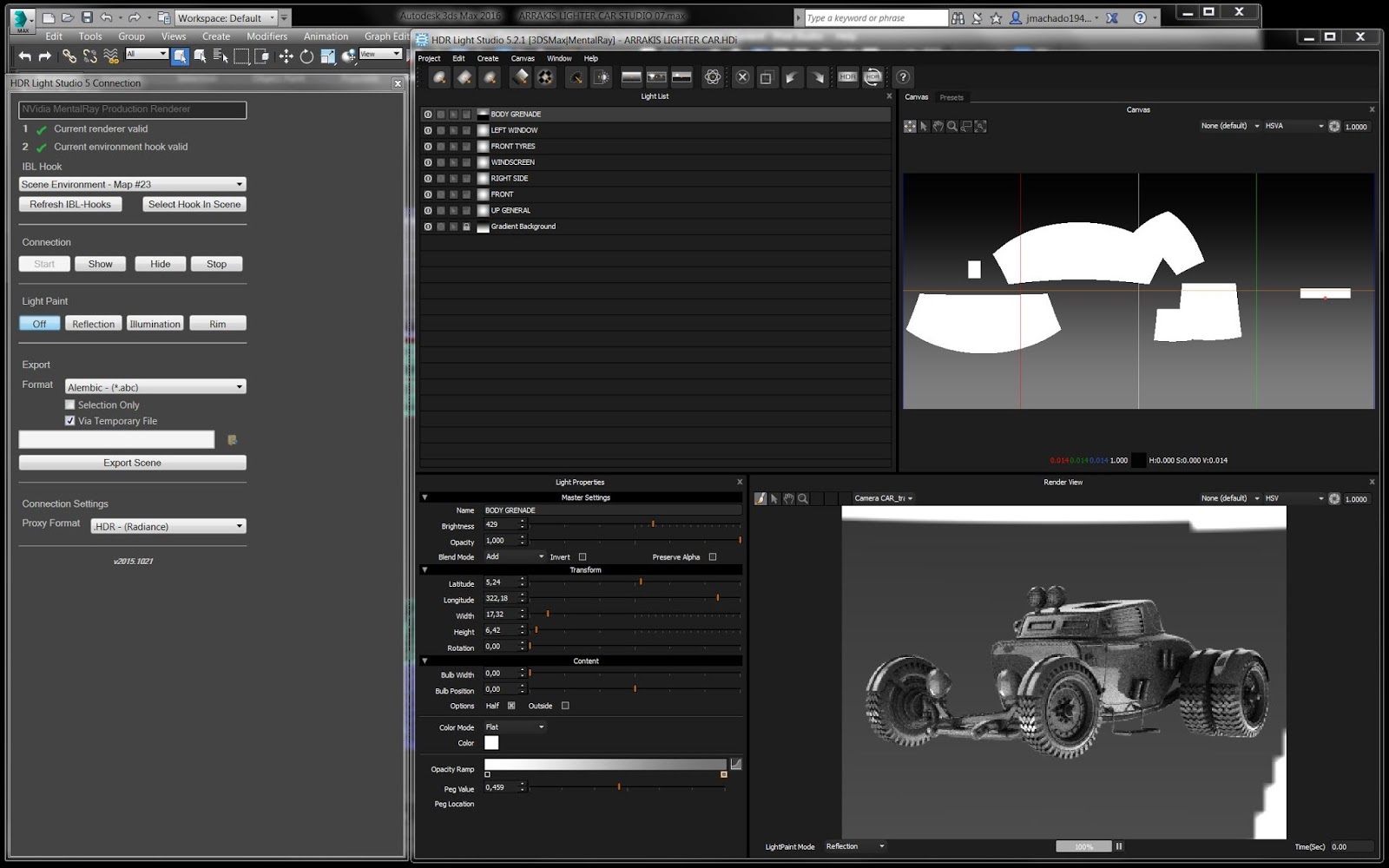Open the opacity ramp editor icon

(736, 764)
